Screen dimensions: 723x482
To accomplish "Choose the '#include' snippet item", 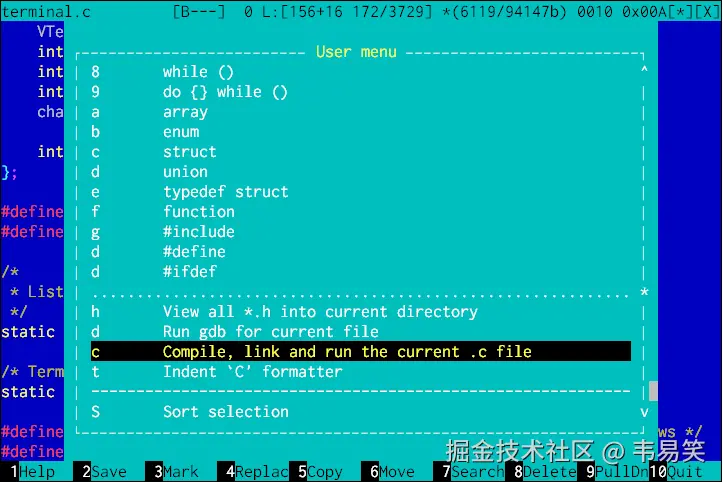I will tap(361, 232).
